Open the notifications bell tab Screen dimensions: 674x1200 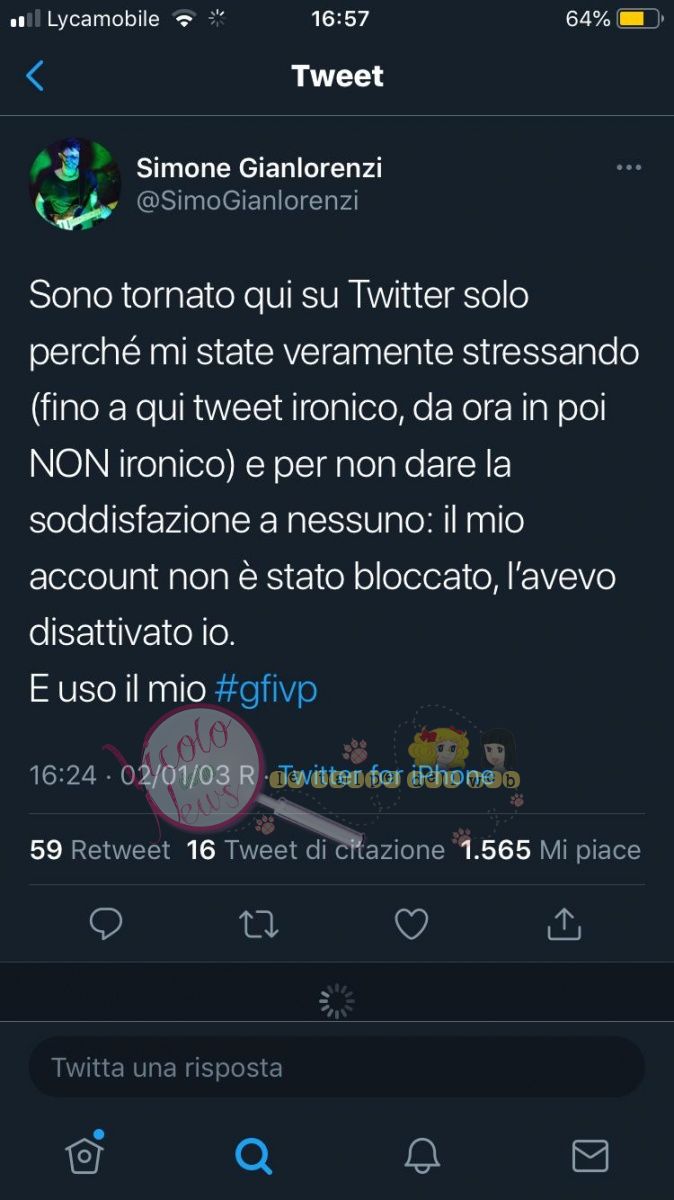422,1156
